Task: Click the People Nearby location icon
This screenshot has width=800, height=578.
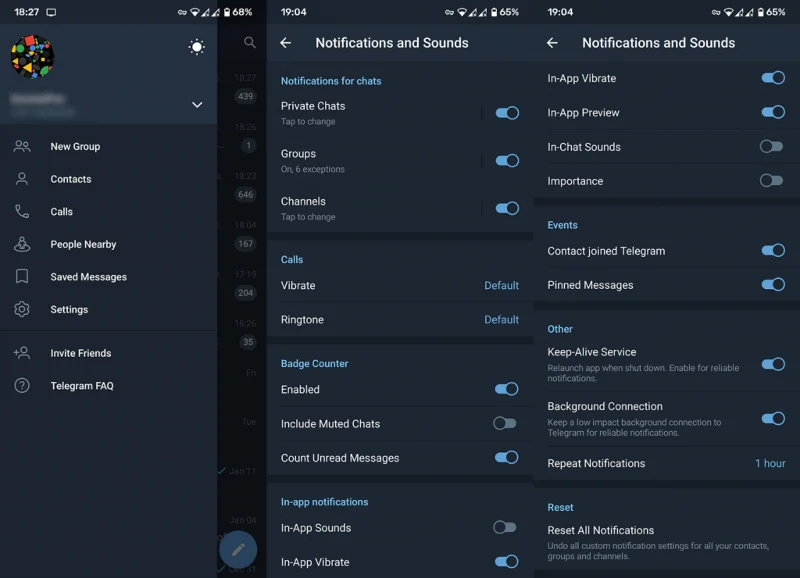Action: (22, 244)
